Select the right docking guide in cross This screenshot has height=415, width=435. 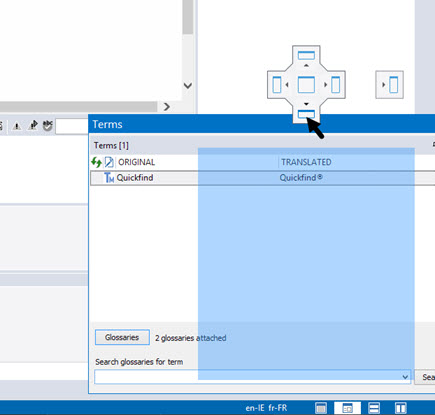[336, 85]
